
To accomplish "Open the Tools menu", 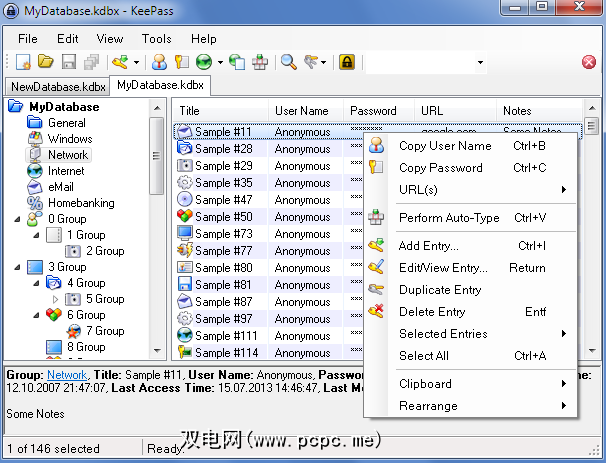I will (157, 39).
